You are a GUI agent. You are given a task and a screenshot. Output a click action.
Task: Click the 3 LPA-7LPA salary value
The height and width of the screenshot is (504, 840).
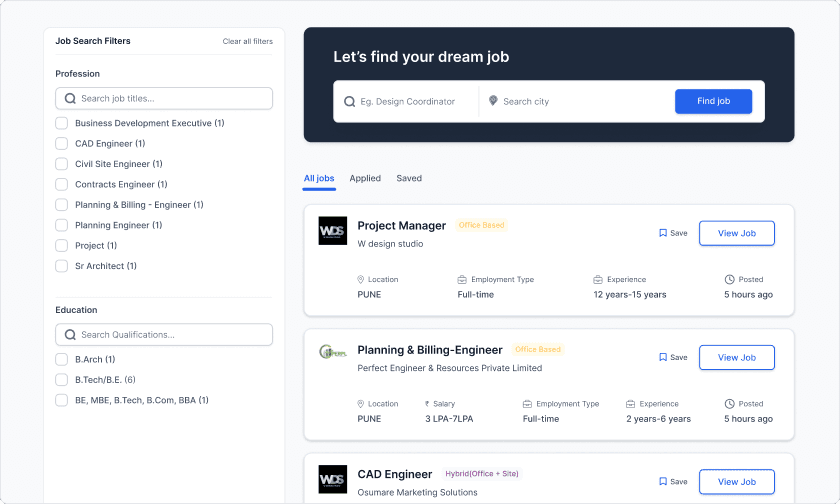click(449, 419)
